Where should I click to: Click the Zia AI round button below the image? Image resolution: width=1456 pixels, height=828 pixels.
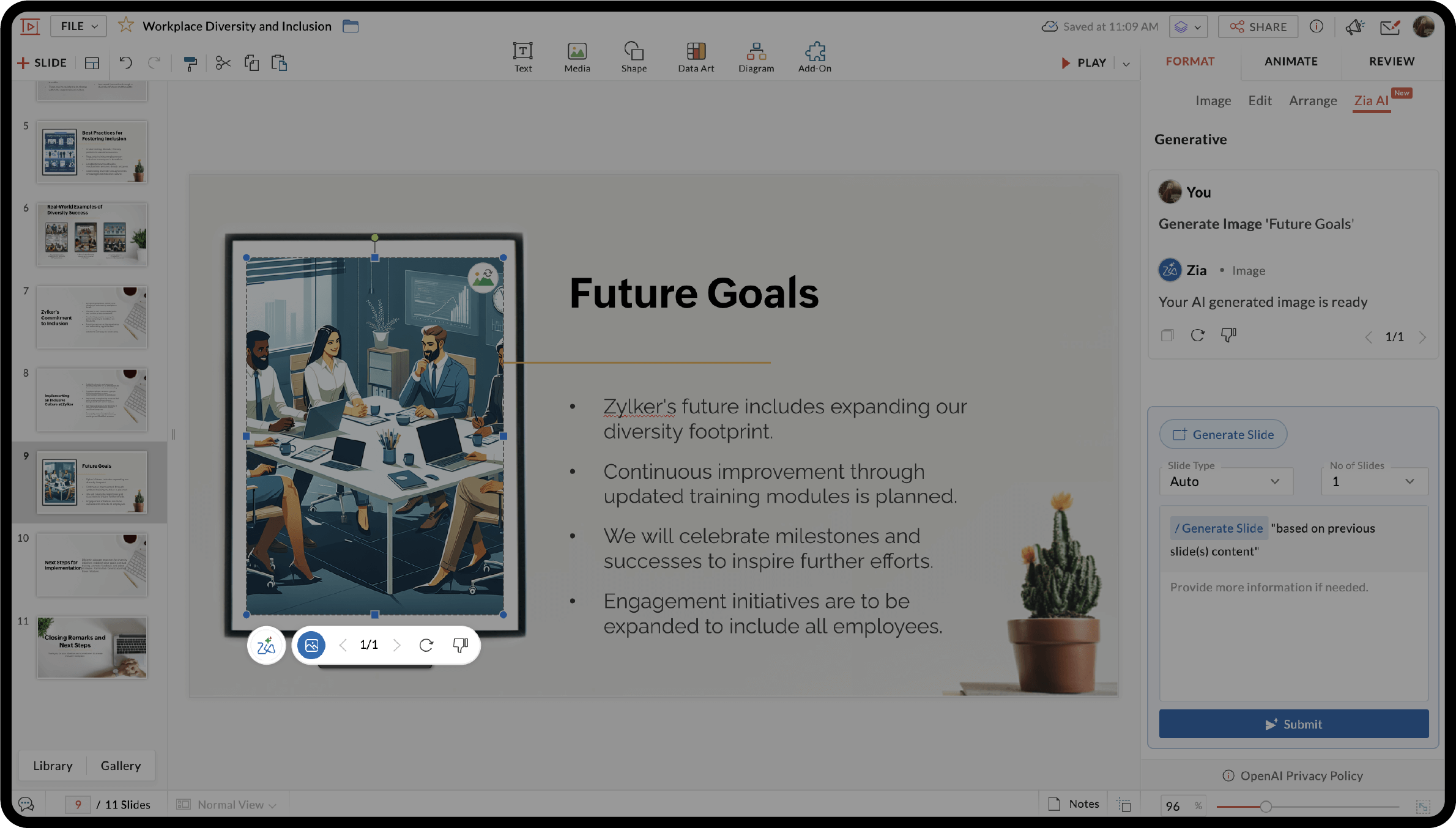tap(266, 645)
